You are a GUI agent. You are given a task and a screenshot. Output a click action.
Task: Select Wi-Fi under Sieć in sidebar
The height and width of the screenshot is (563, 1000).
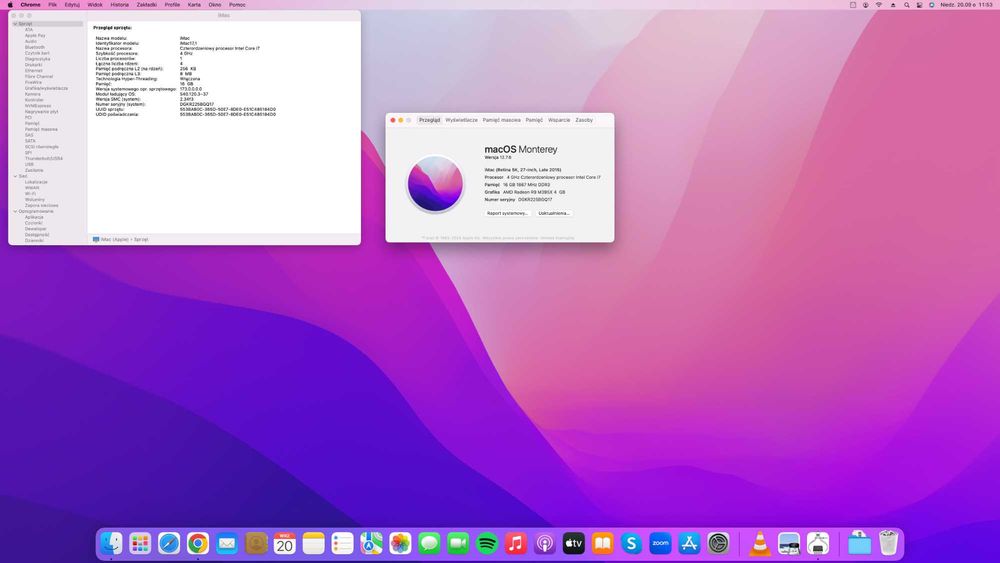point(31,194)
